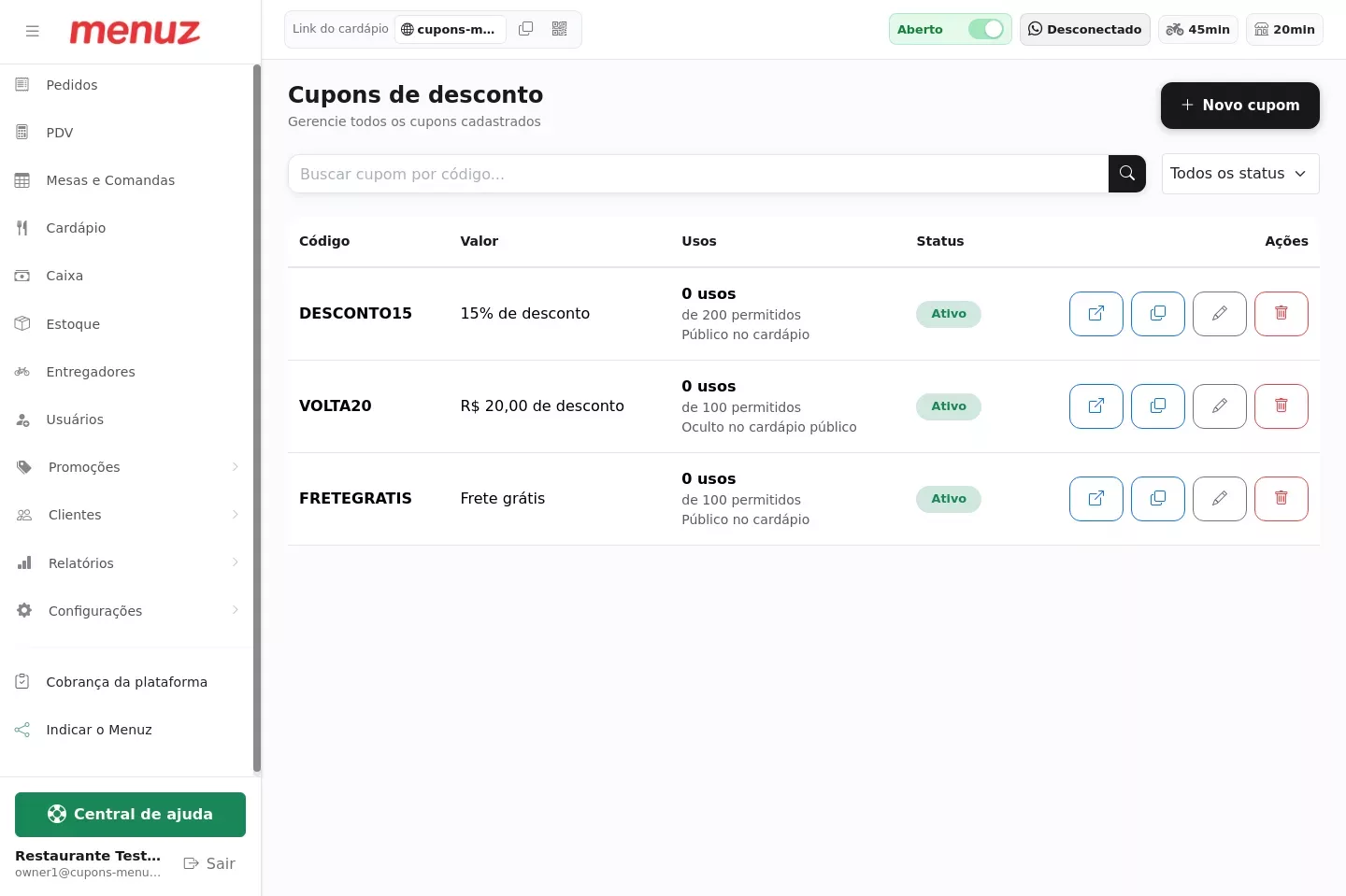Click the DESCONTO15 code text
Viewport: 1346px width, 896px height.
pyautogui.click(x=355, y=314)
